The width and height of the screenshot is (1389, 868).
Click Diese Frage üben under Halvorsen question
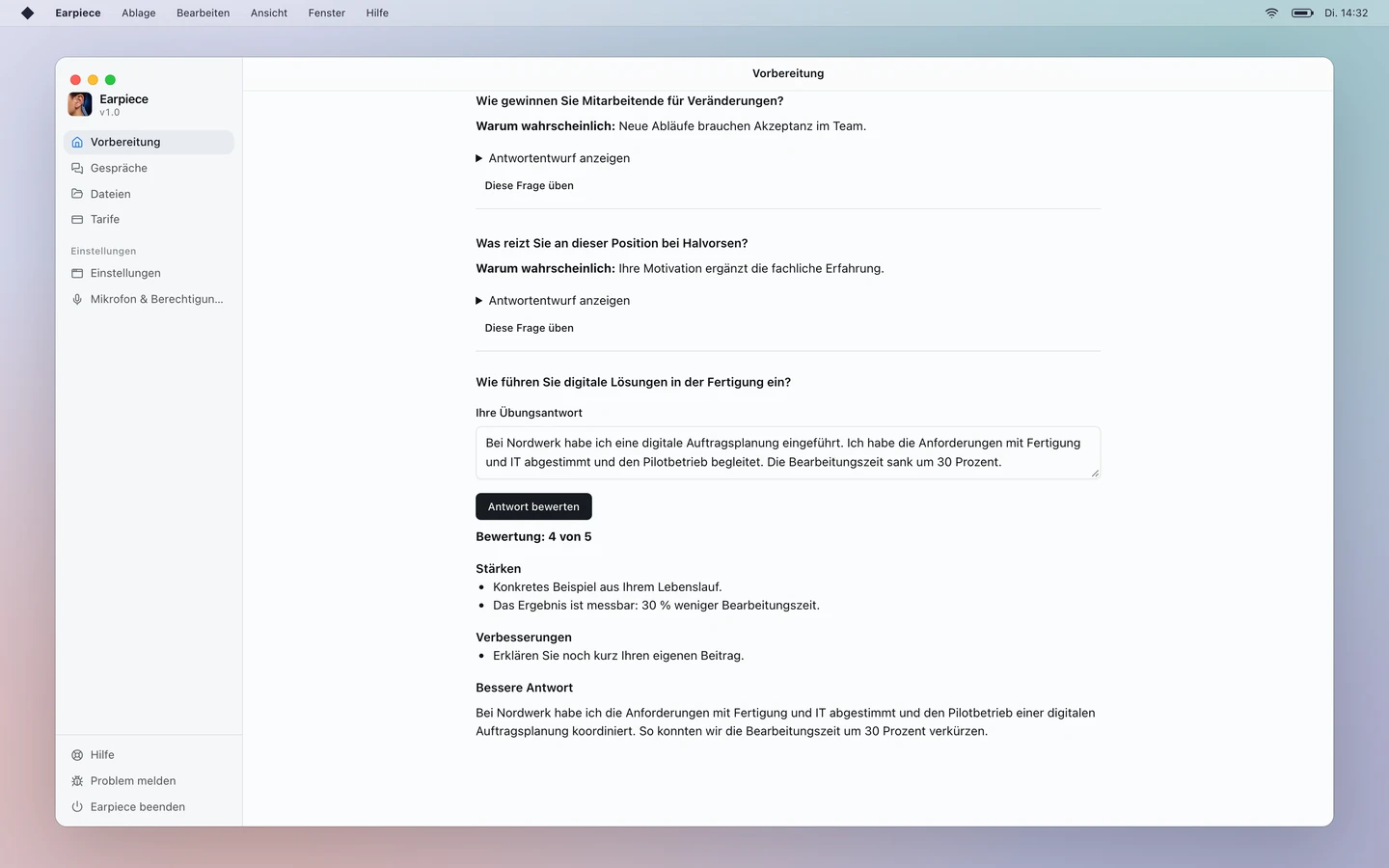[529, 328]
